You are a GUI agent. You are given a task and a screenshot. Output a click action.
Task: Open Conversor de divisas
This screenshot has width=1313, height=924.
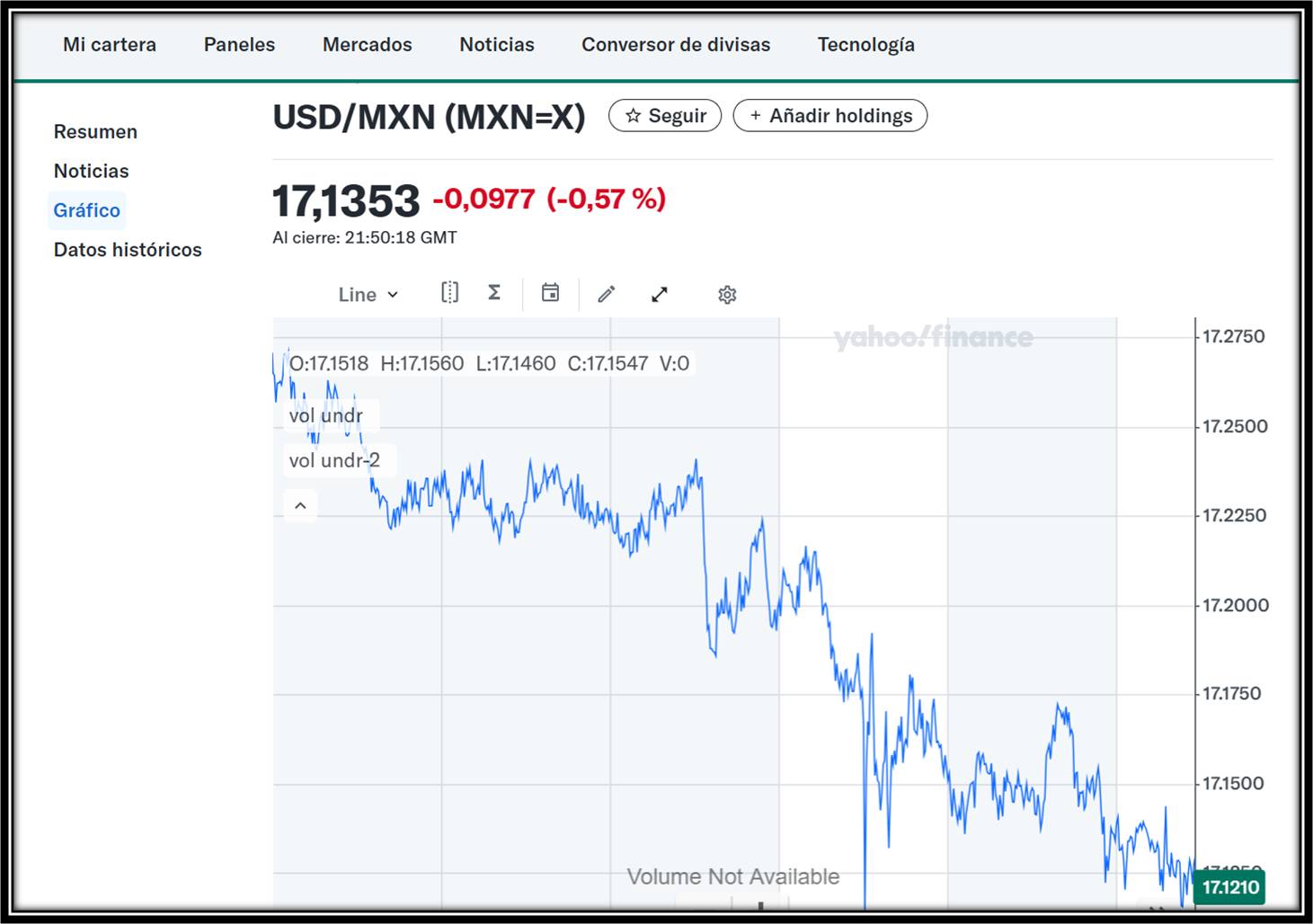point(676,45)
